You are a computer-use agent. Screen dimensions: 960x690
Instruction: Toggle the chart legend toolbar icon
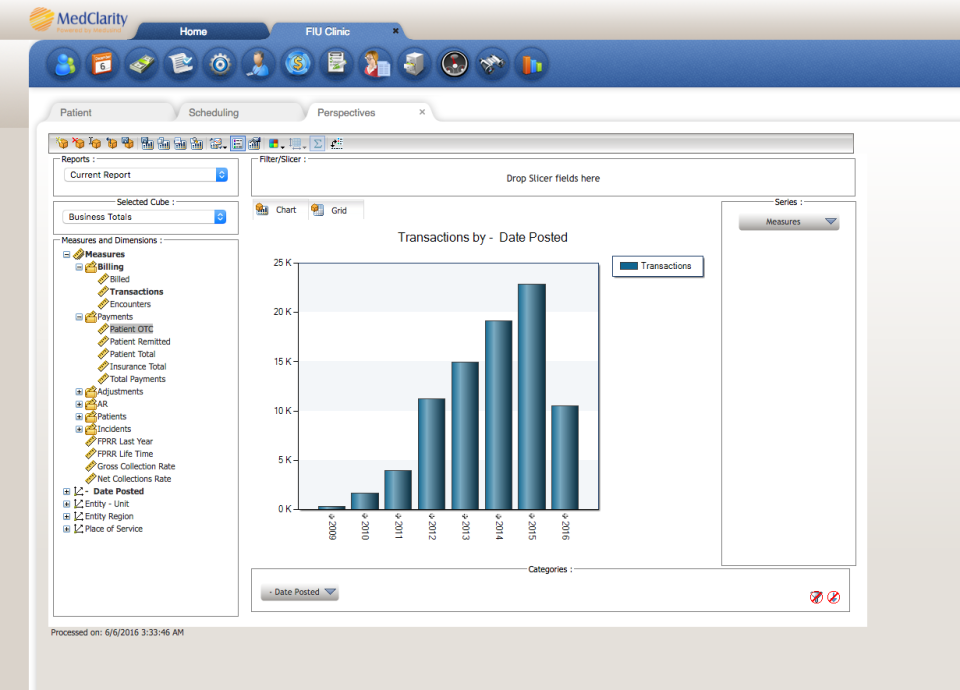238,143
